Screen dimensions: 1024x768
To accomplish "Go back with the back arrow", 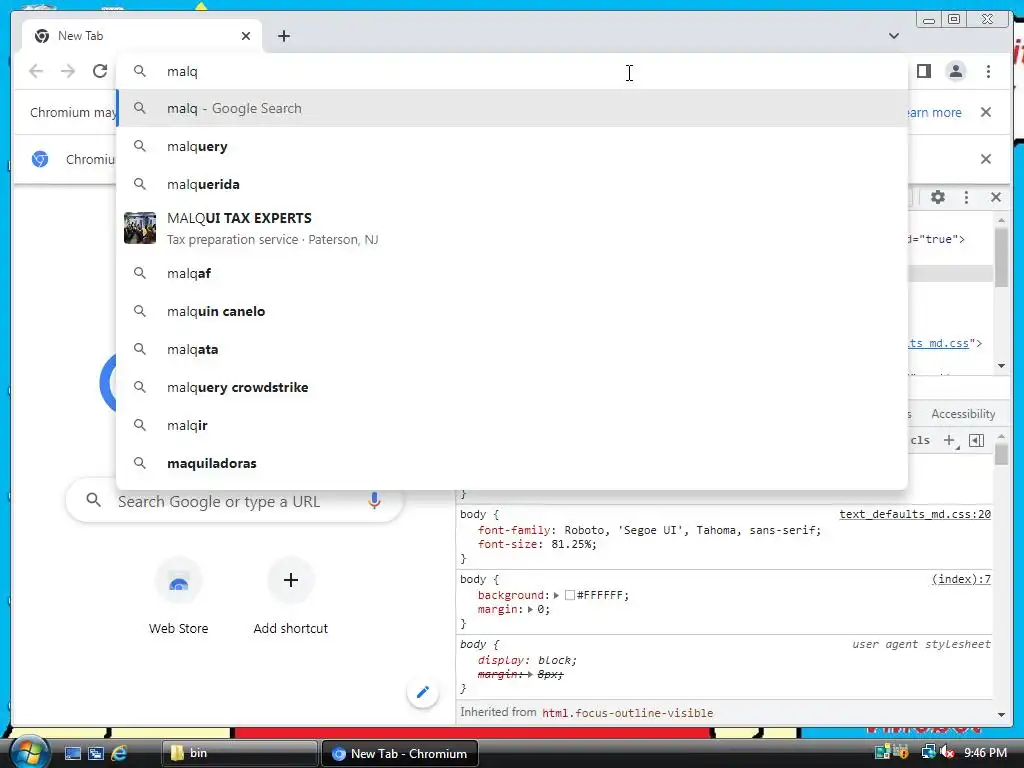I will (36, 71).
